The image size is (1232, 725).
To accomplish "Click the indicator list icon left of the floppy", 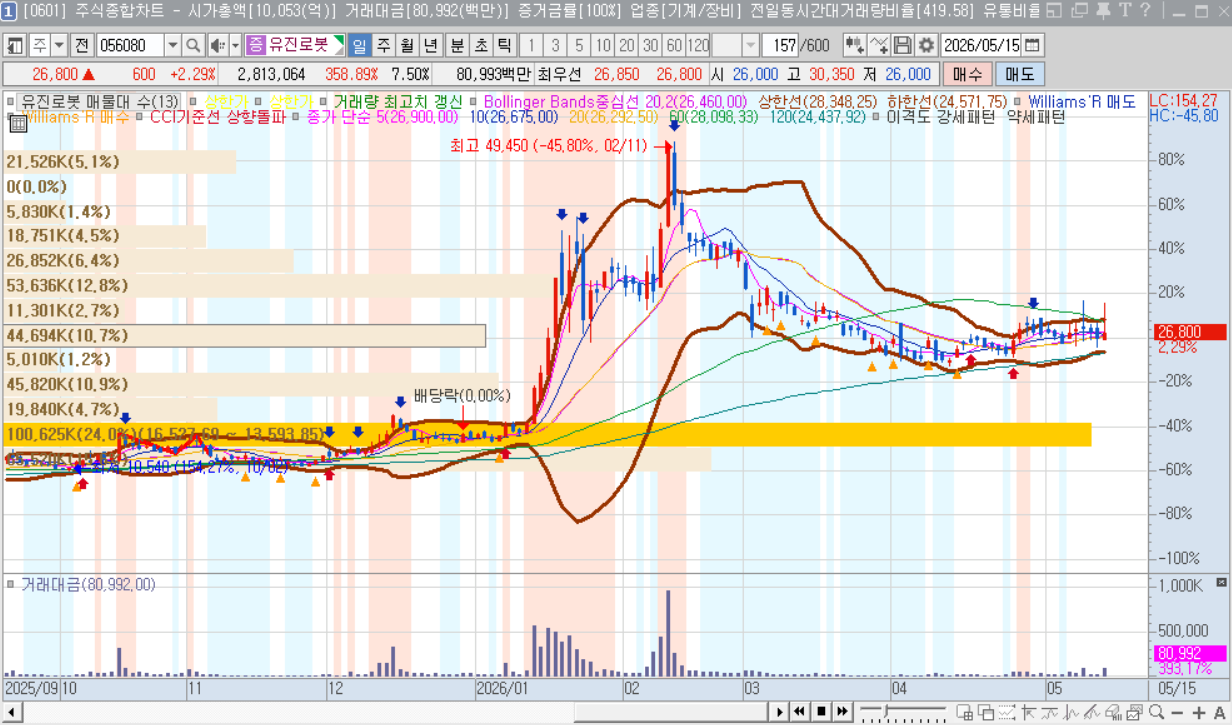I will pos(879,46).
